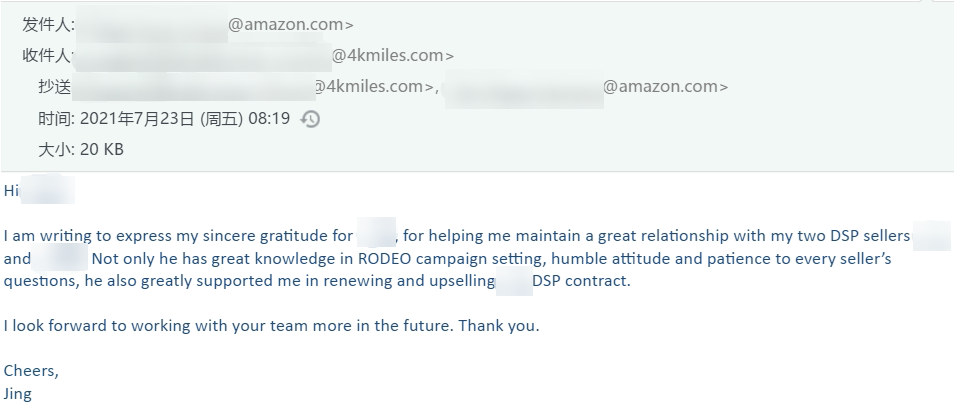The height and width of the screenshot is (415, 954).
Task: Click the 20 KB size value
Action: (101, 149)
